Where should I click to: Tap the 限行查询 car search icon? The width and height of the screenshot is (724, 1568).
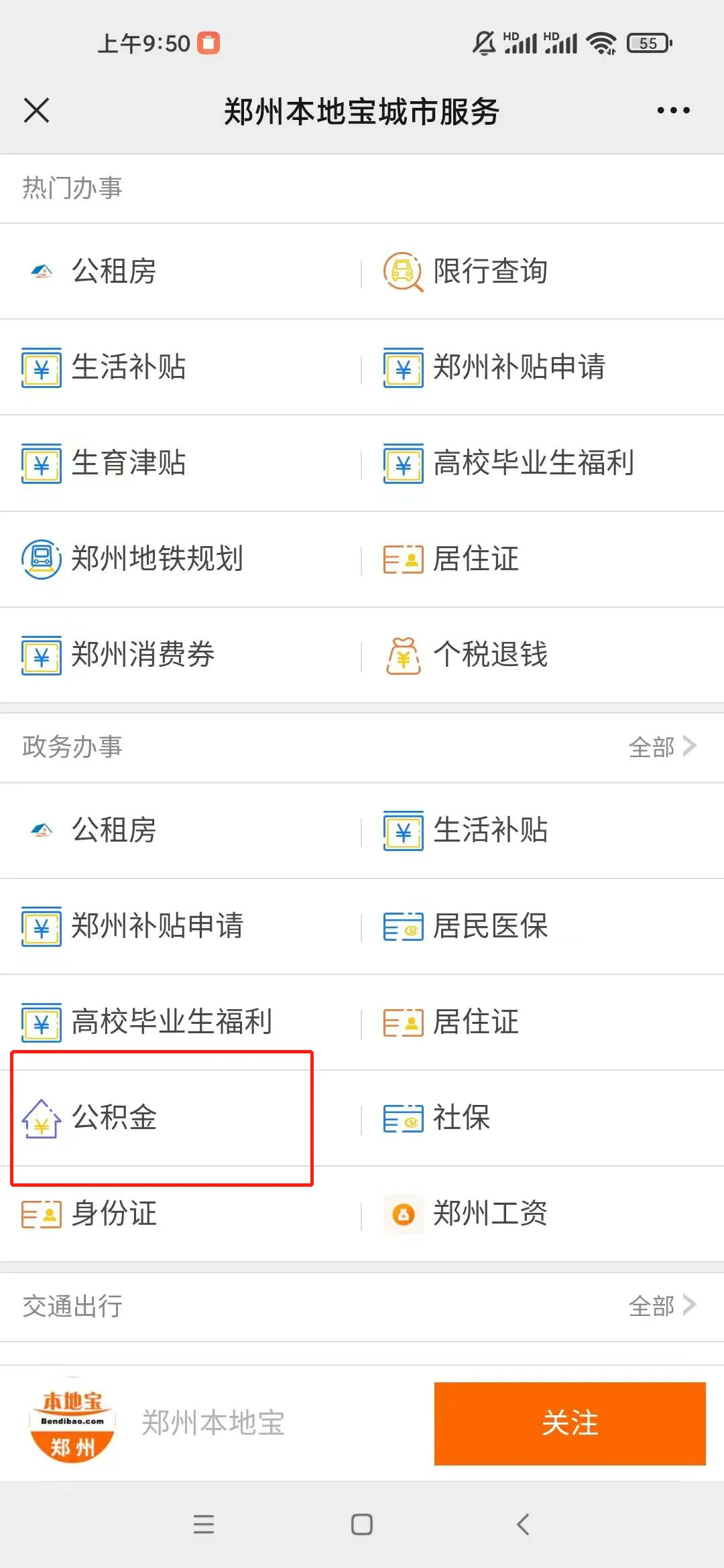coord(403,272)
